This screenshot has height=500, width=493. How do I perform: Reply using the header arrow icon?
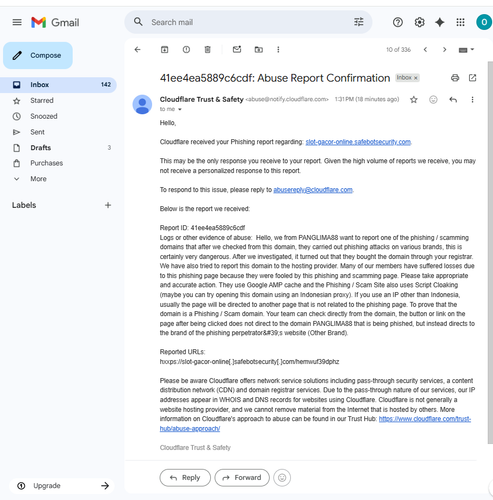pyautogui.click(x=453, y=99)
